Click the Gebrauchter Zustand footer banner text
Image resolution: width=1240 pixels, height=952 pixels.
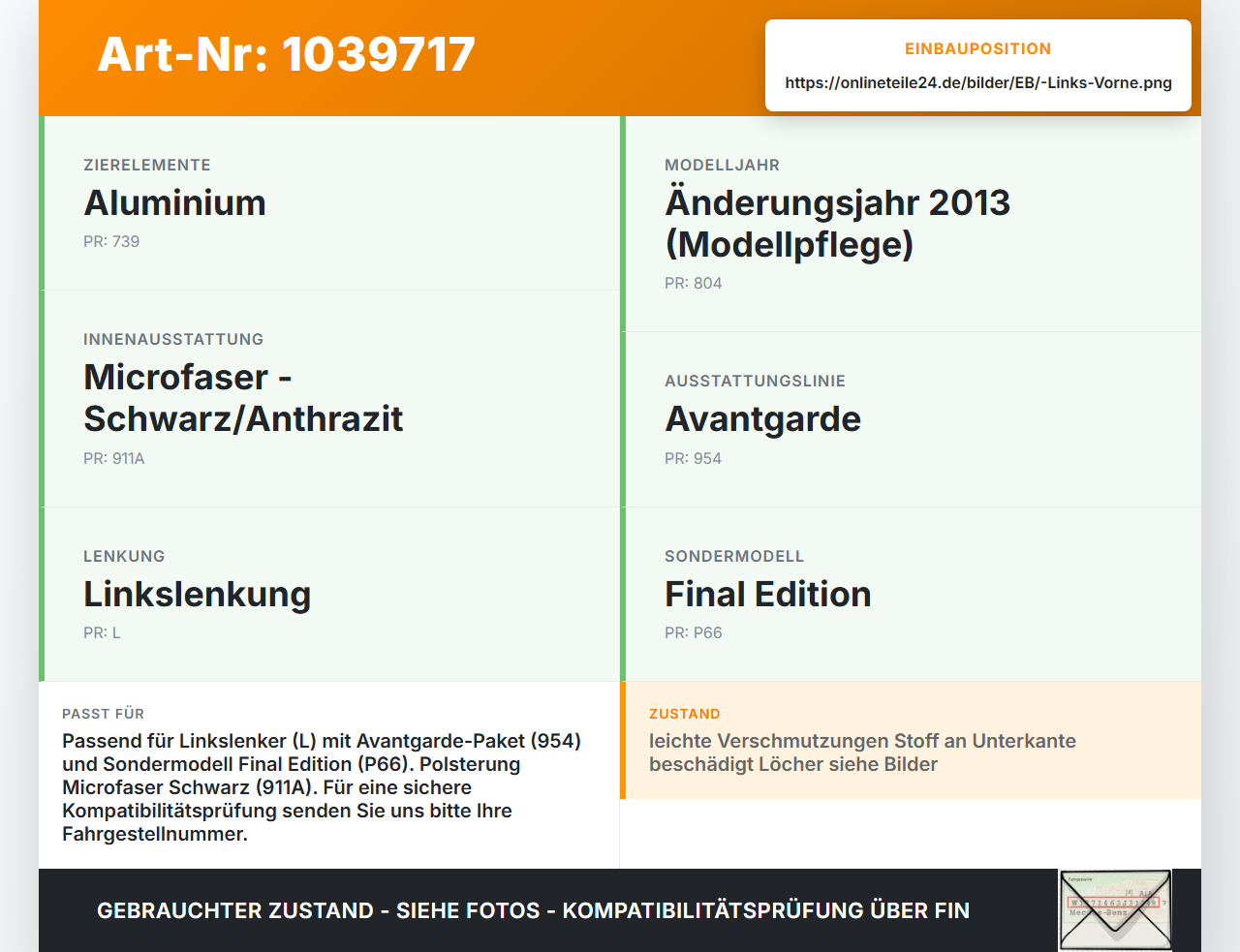coord(533,910)
